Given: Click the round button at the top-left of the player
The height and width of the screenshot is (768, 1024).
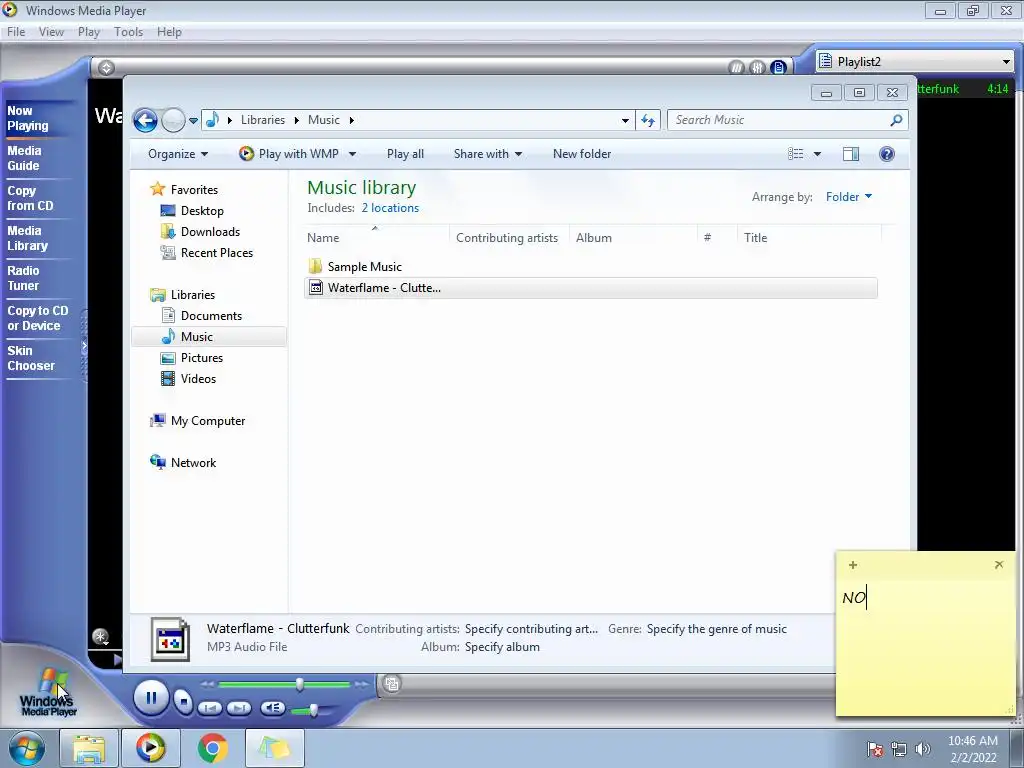Looking at the screenshot, I should (106, 67).
